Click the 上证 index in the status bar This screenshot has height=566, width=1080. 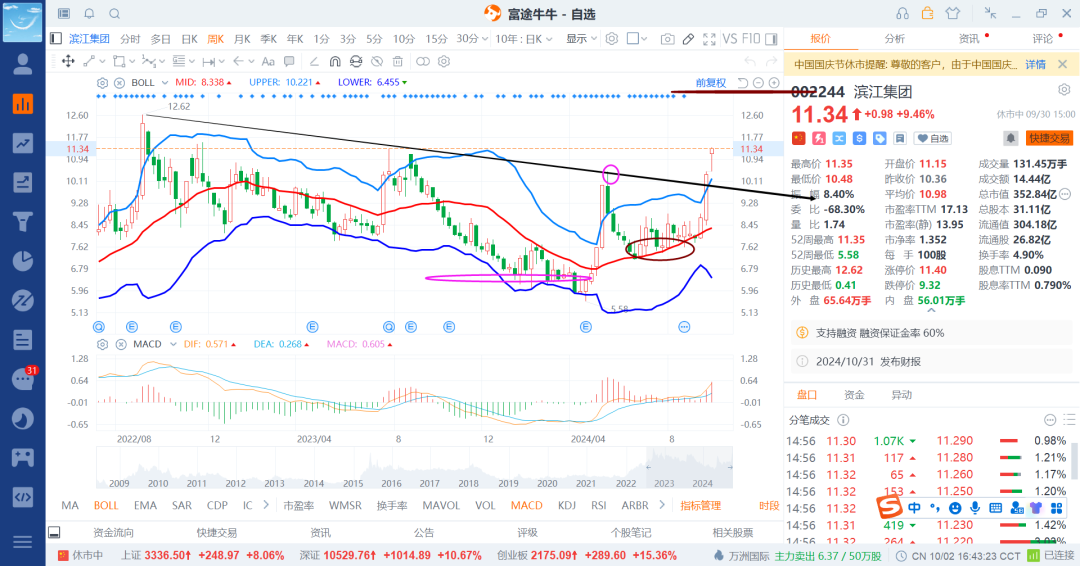coord(202,555)
